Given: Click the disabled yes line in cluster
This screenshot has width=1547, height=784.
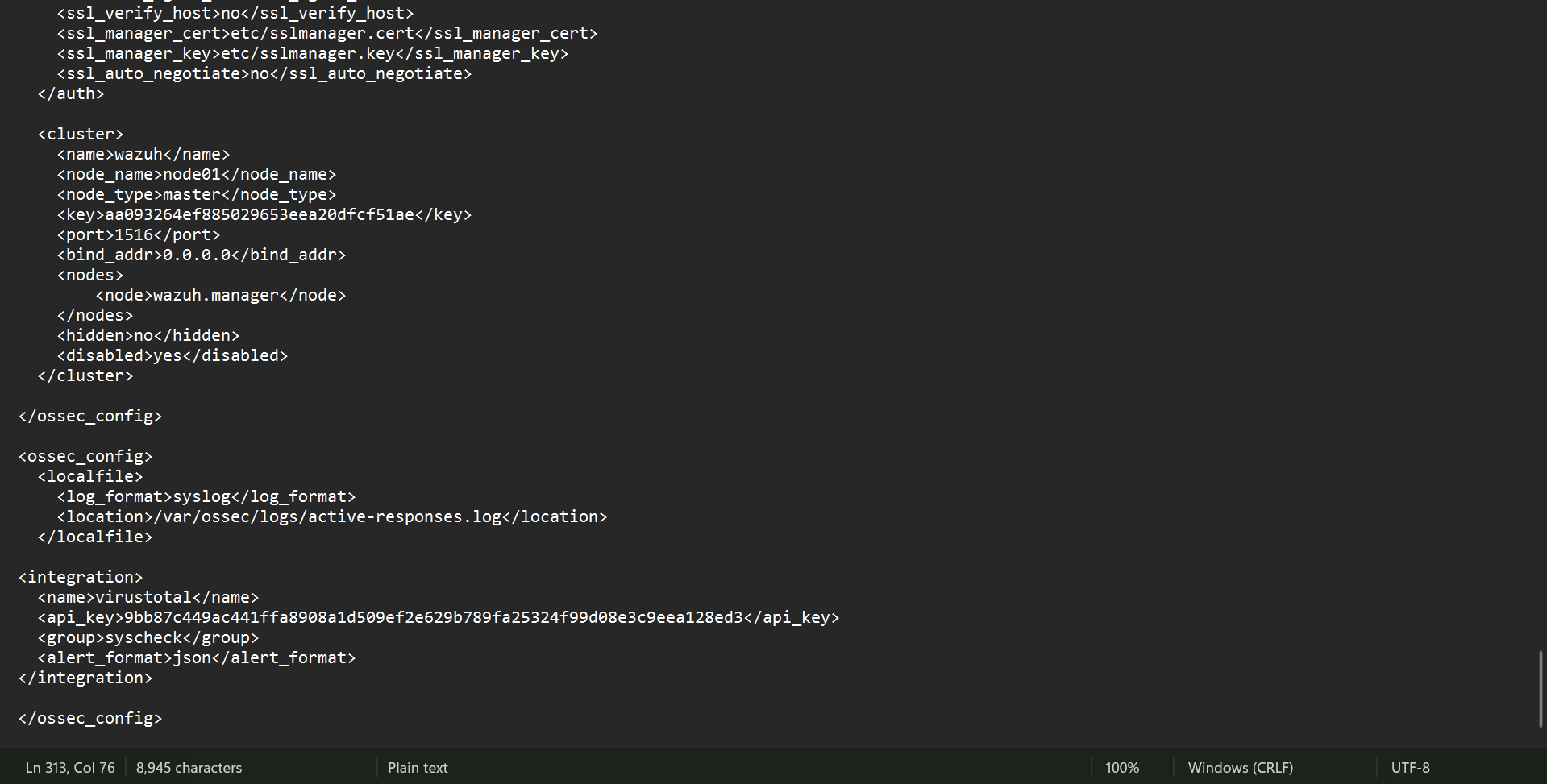Looking at the screenshot, I should point(172,356).
